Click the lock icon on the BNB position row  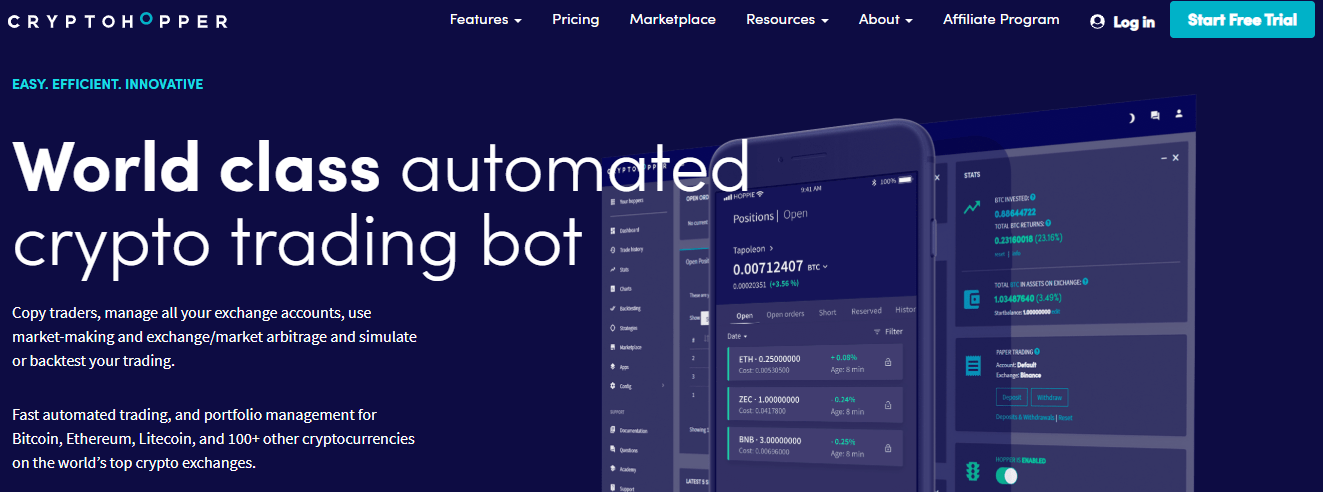click(888, 447)
